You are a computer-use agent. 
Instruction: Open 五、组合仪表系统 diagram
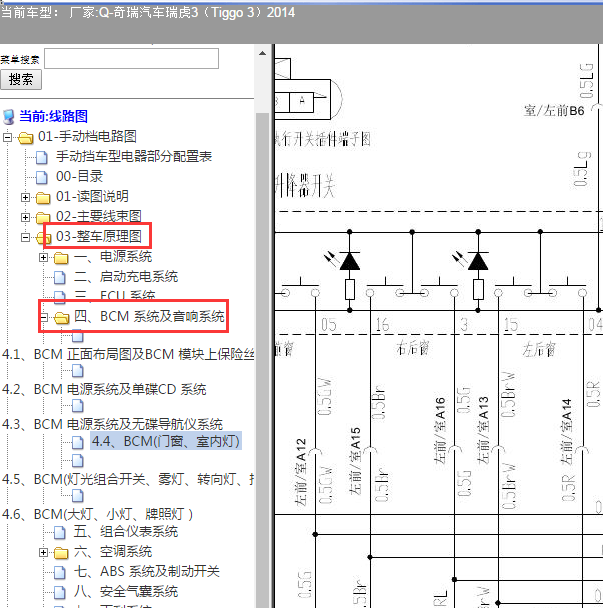126,531
